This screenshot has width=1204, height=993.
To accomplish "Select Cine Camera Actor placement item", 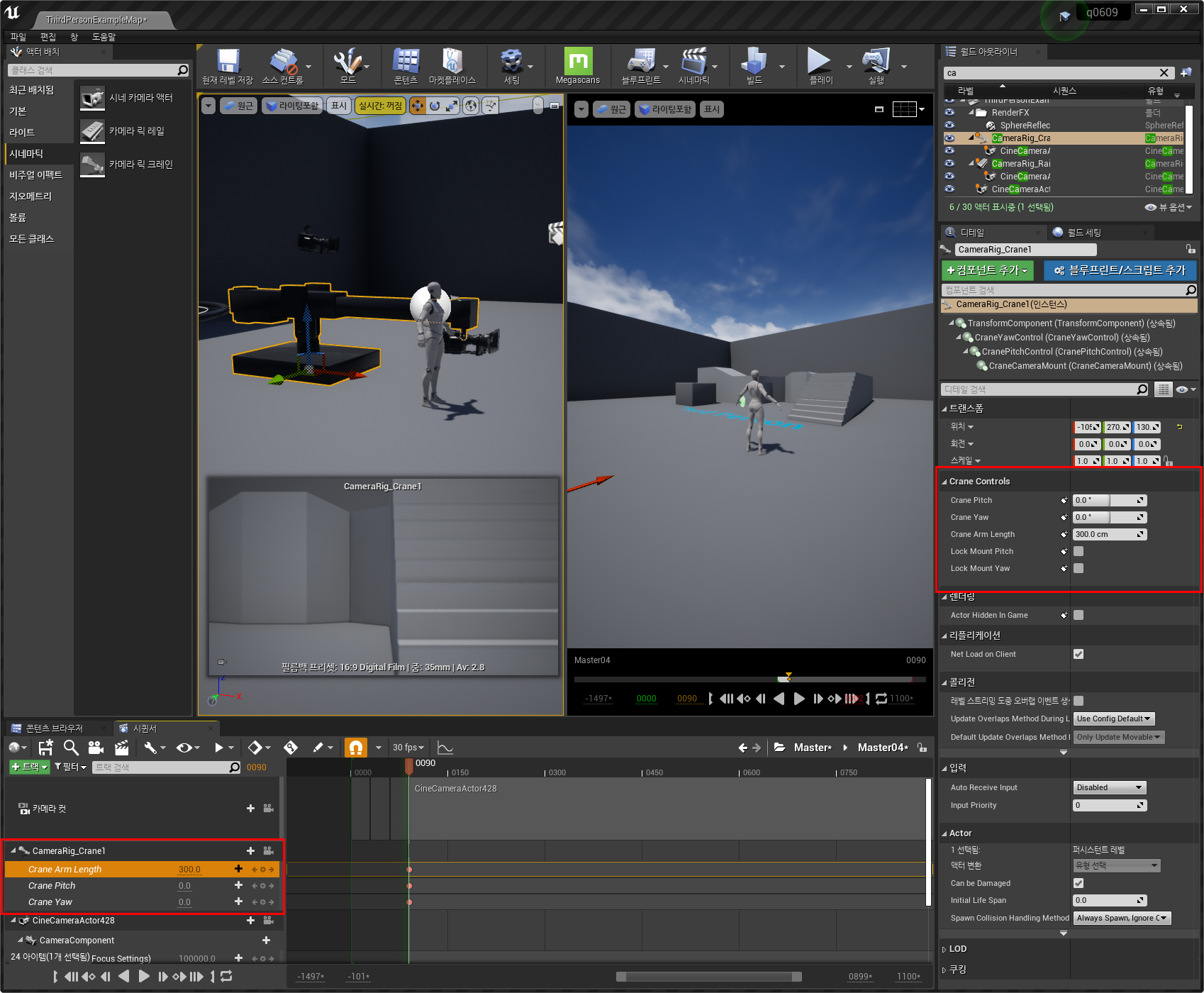I will tap(133, 98).
